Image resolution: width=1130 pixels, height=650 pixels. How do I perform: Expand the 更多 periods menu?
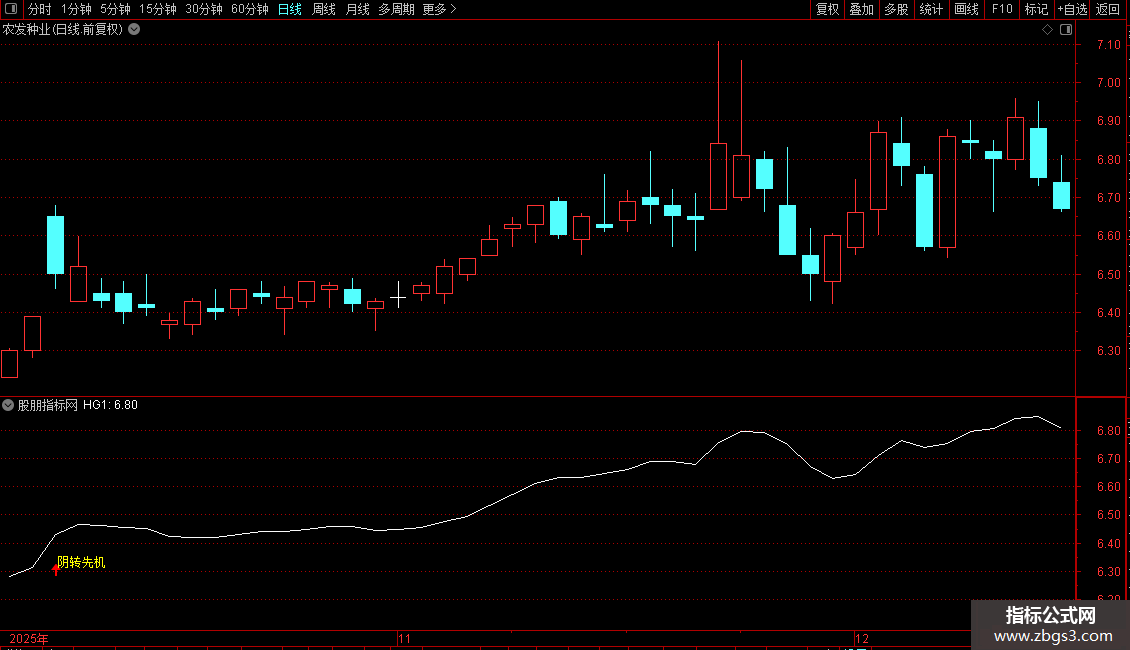pos(439,9)
